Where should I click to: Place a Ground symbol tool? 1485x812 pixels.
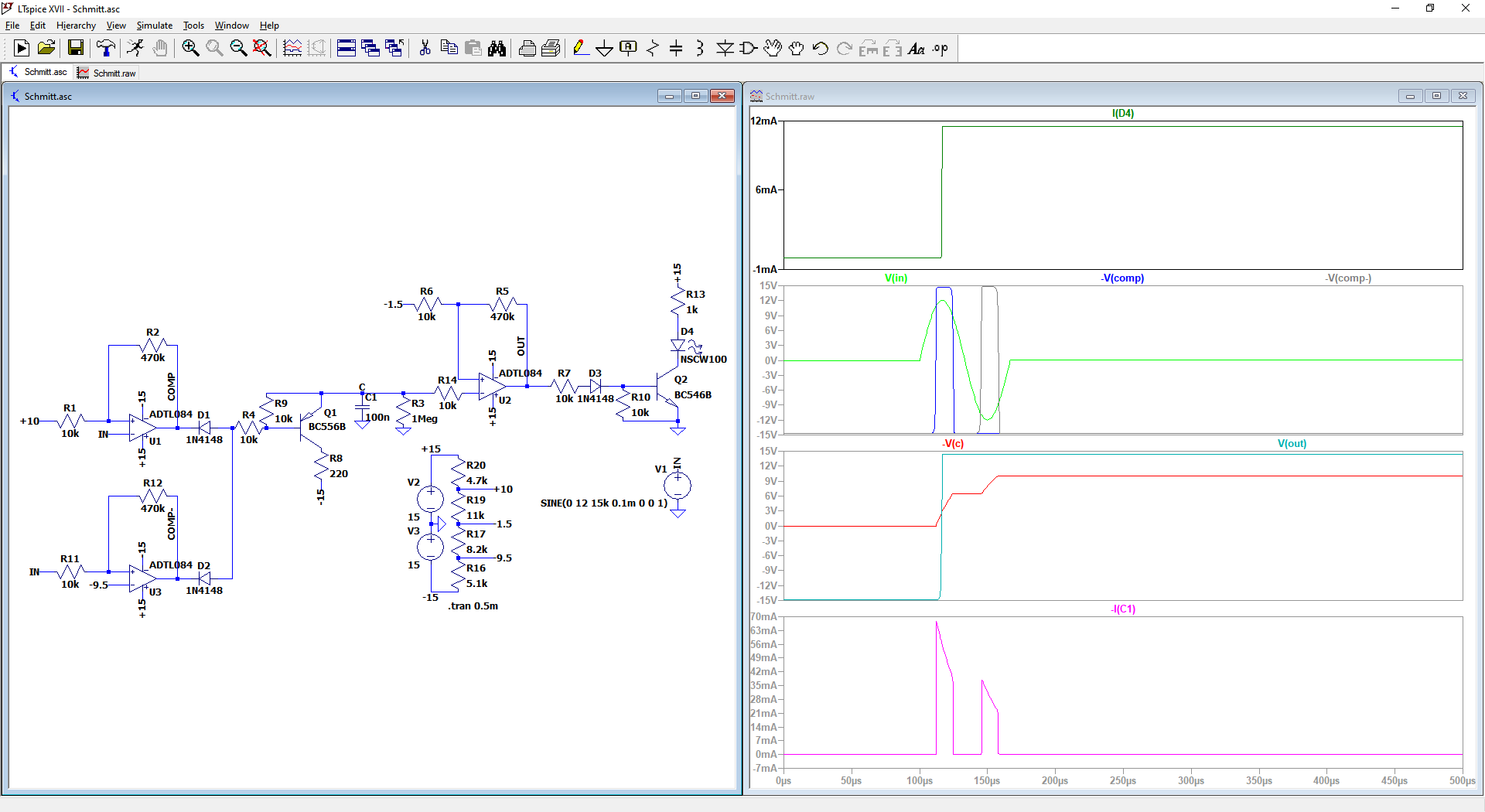604,49
